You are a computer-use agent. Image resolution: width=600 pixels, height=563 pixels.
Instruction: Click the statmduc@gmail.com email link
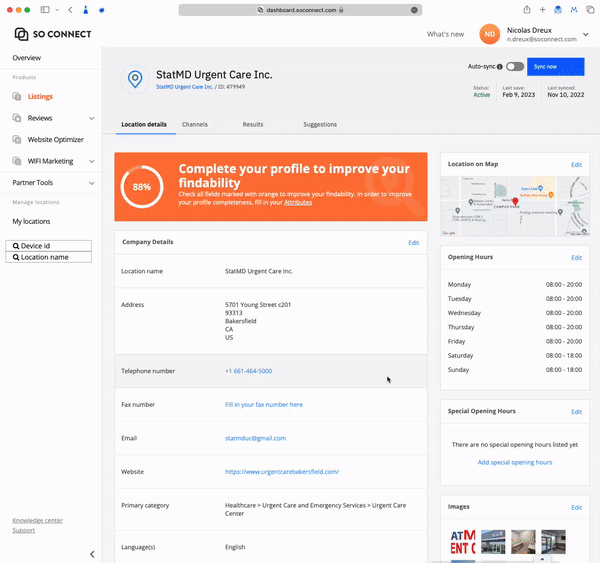(255, 438)
